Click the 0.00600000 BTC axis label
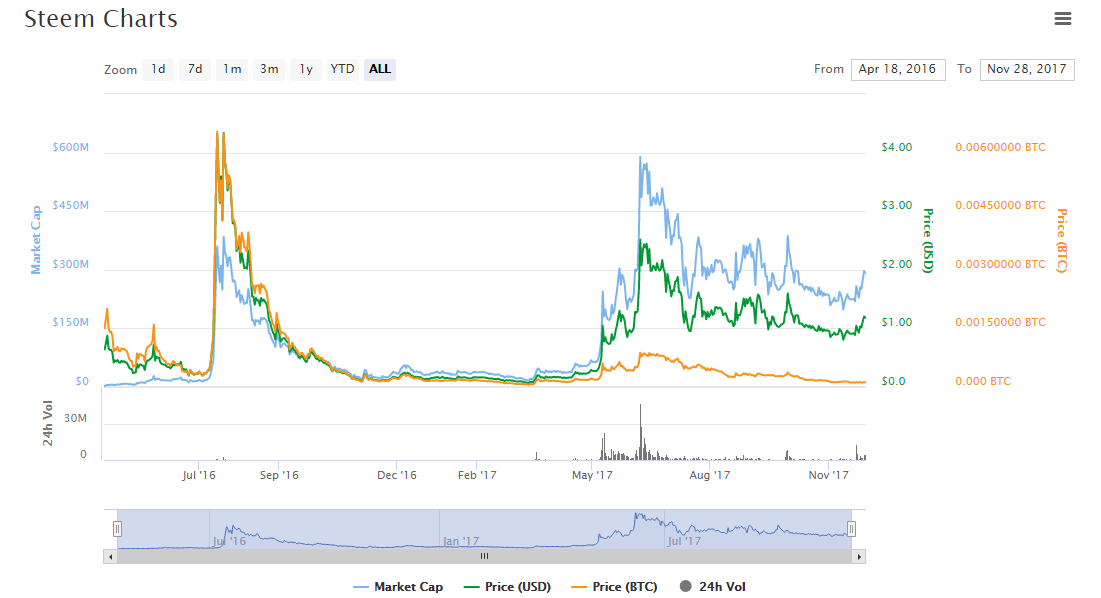The width and height of the screenshot is (1101, 598). [x=1000, y=147]
